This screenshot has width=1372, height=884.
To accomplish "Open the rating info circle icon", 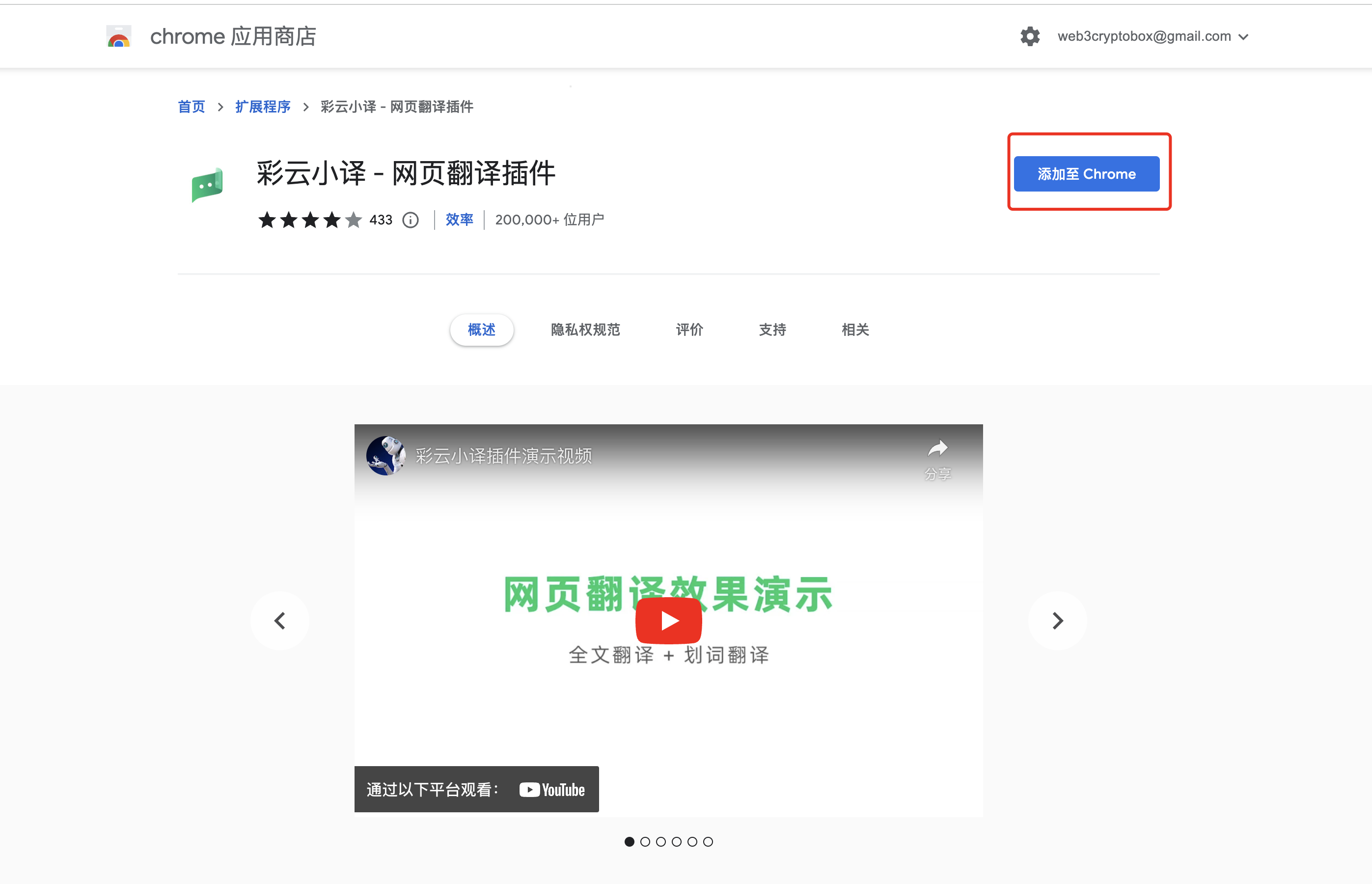I will coord(411,220).
